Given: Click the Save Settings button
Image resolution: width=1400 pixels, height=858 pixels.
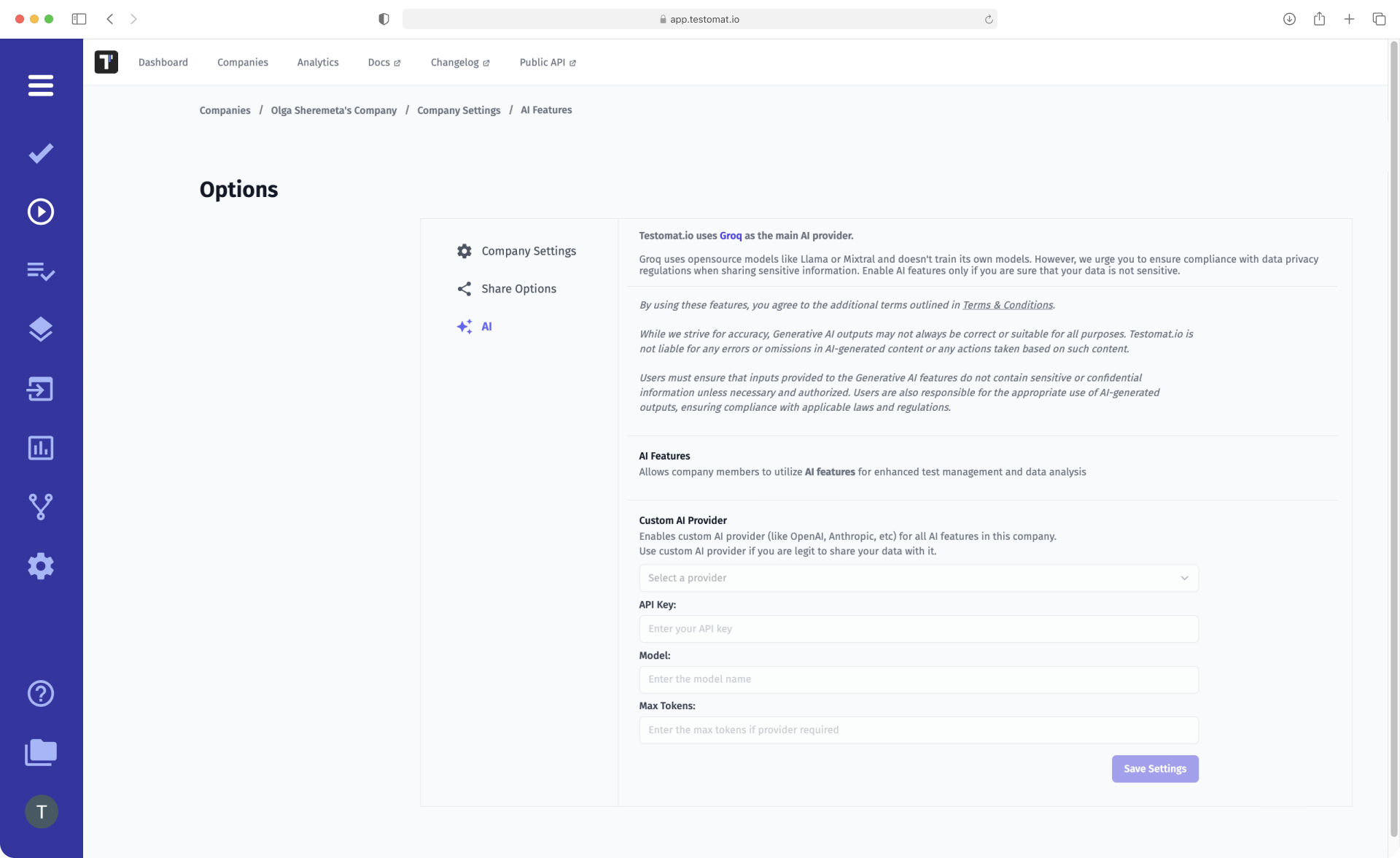Looking at the screenshot, I should pyautogui.click(x=1155, y=768).
